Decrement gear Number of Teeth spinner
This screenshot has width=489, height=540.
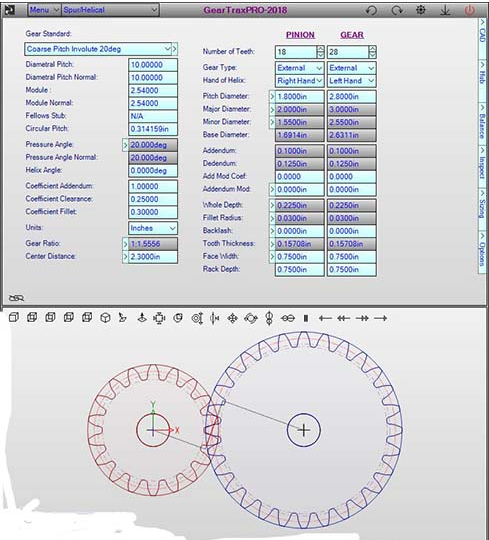[372, 55]
